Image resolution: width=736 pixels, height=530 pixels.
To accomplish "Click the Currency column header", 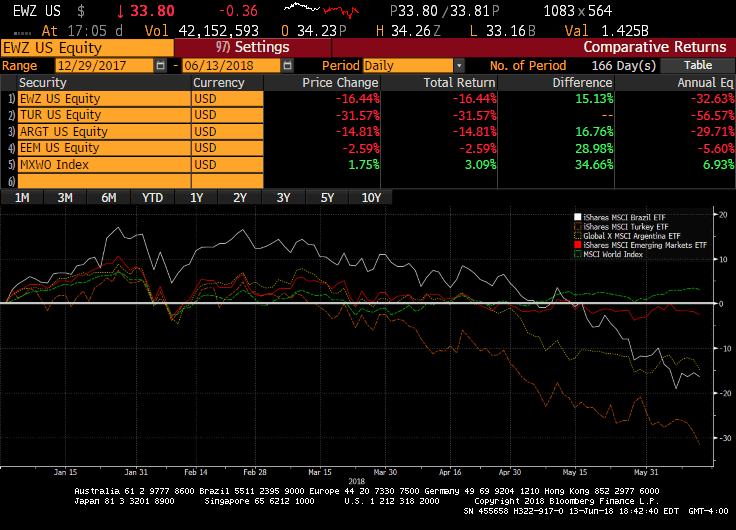I will [x=227, y=83].
